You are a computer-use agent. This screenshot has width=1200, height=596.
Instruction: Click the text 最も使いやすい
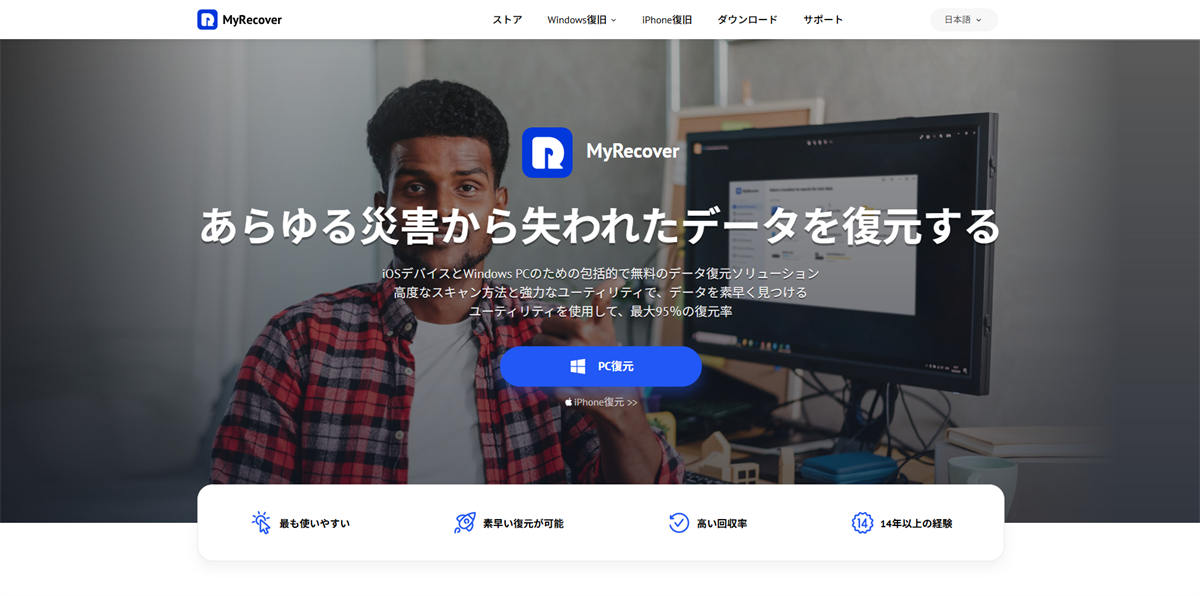[314, 523]
